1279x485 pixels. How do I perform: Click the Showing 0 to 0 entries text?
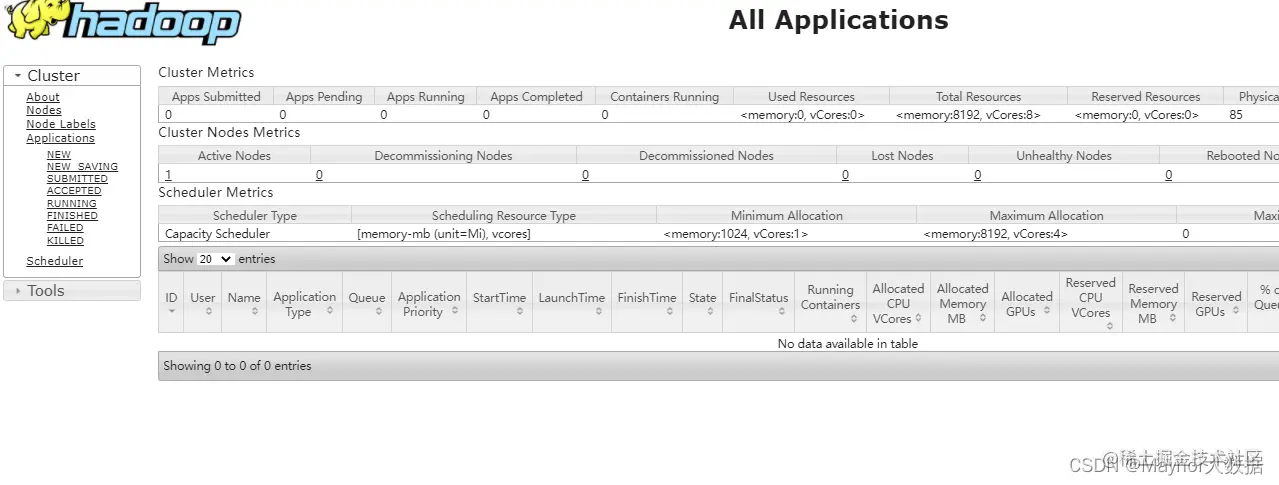pyautogui.click(x=237, y=366)
